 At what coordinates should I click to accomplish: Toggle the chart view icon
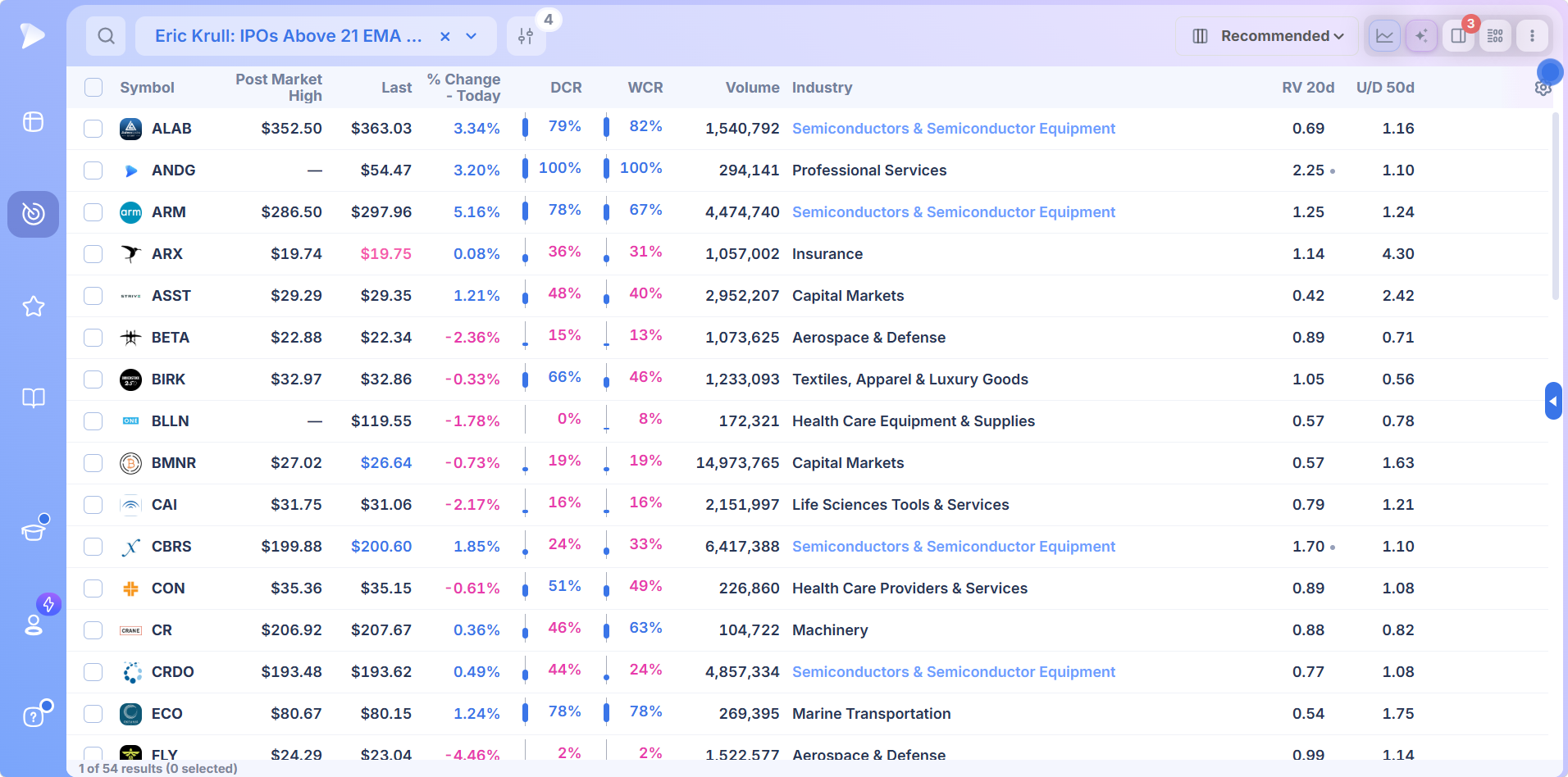tap(1384, 36)
